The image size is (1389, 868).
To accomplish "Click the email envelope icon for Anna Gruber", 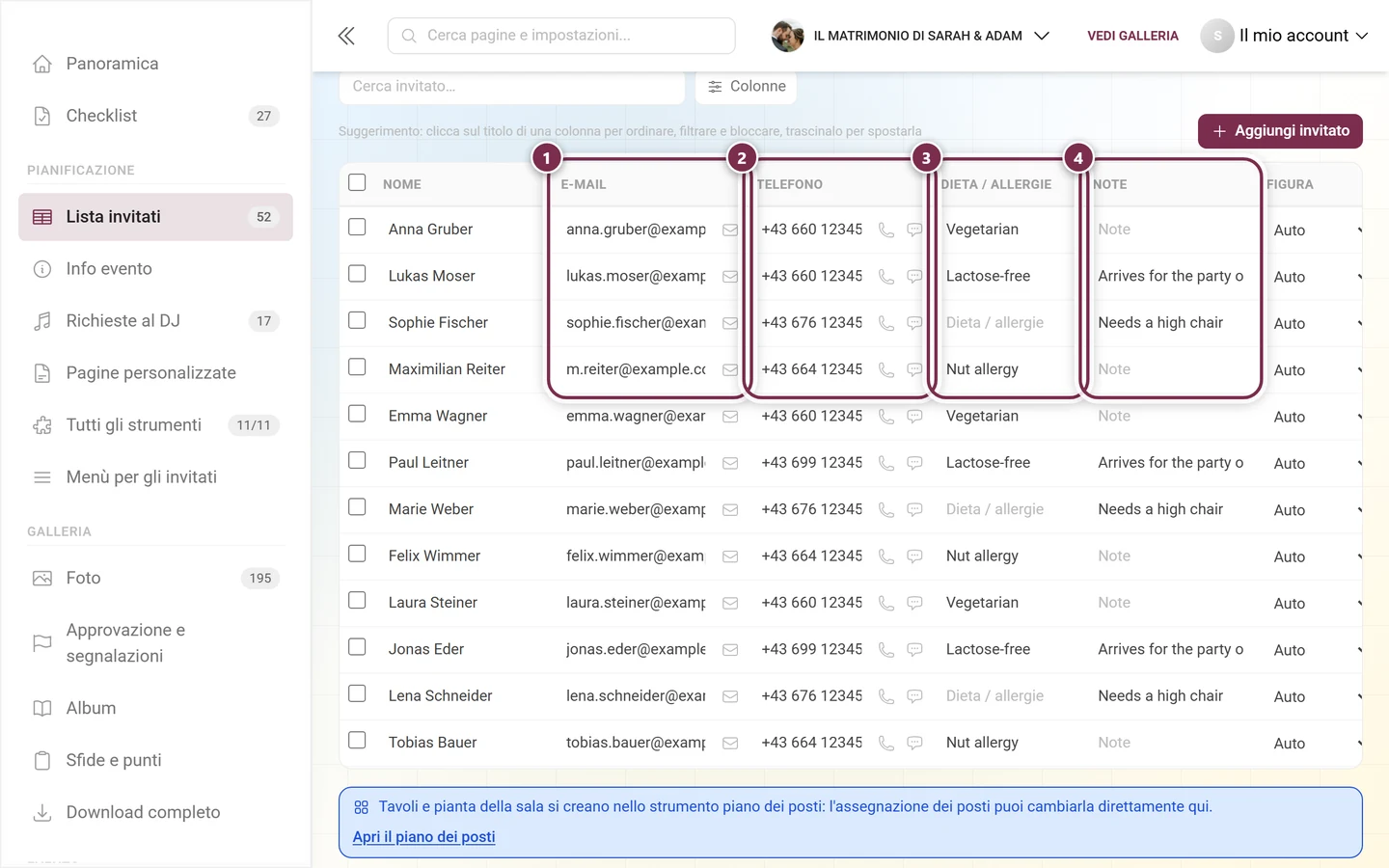I will [730, 230].
